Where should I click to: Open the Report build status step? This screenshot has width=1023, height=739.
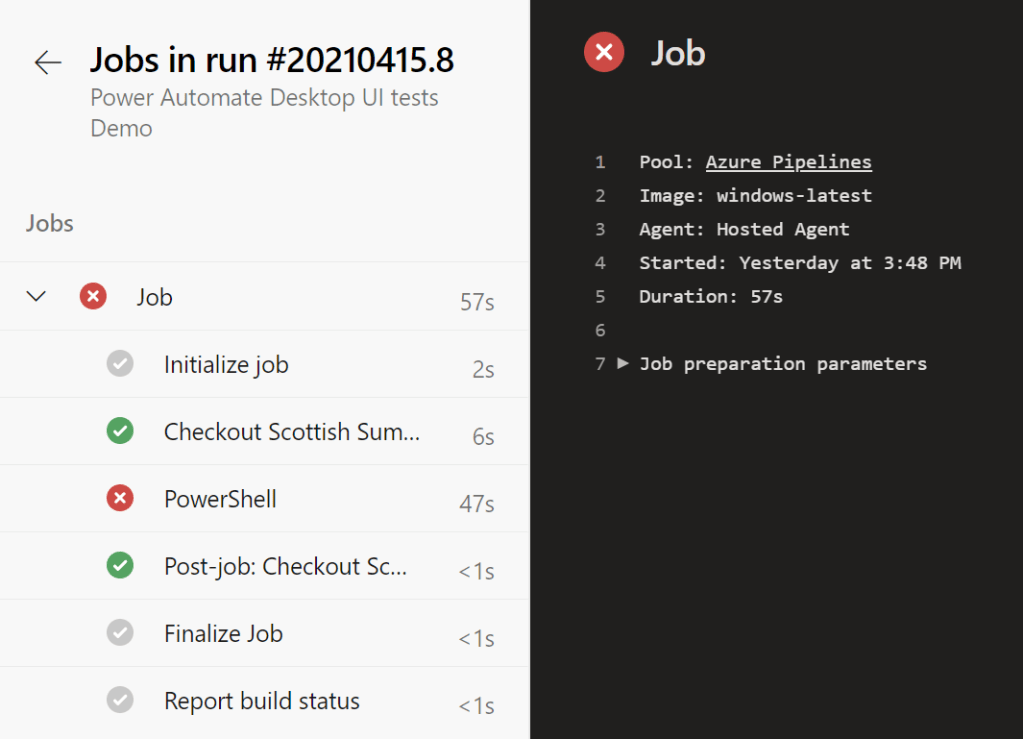point(261,701)
